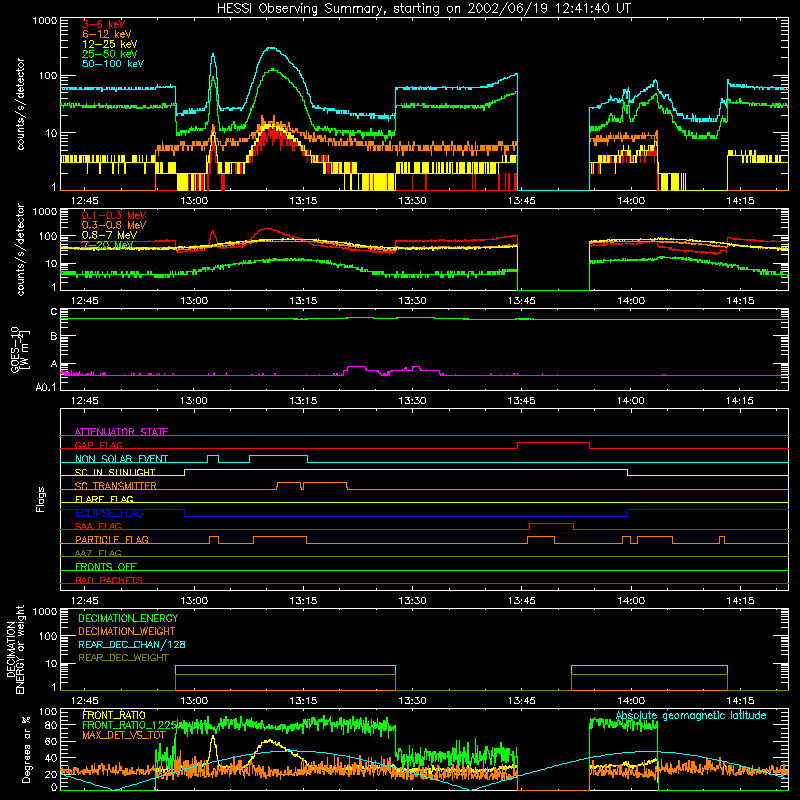
Task: Click the 0.8-7 MeV legend label
Action: pos(110,235)
